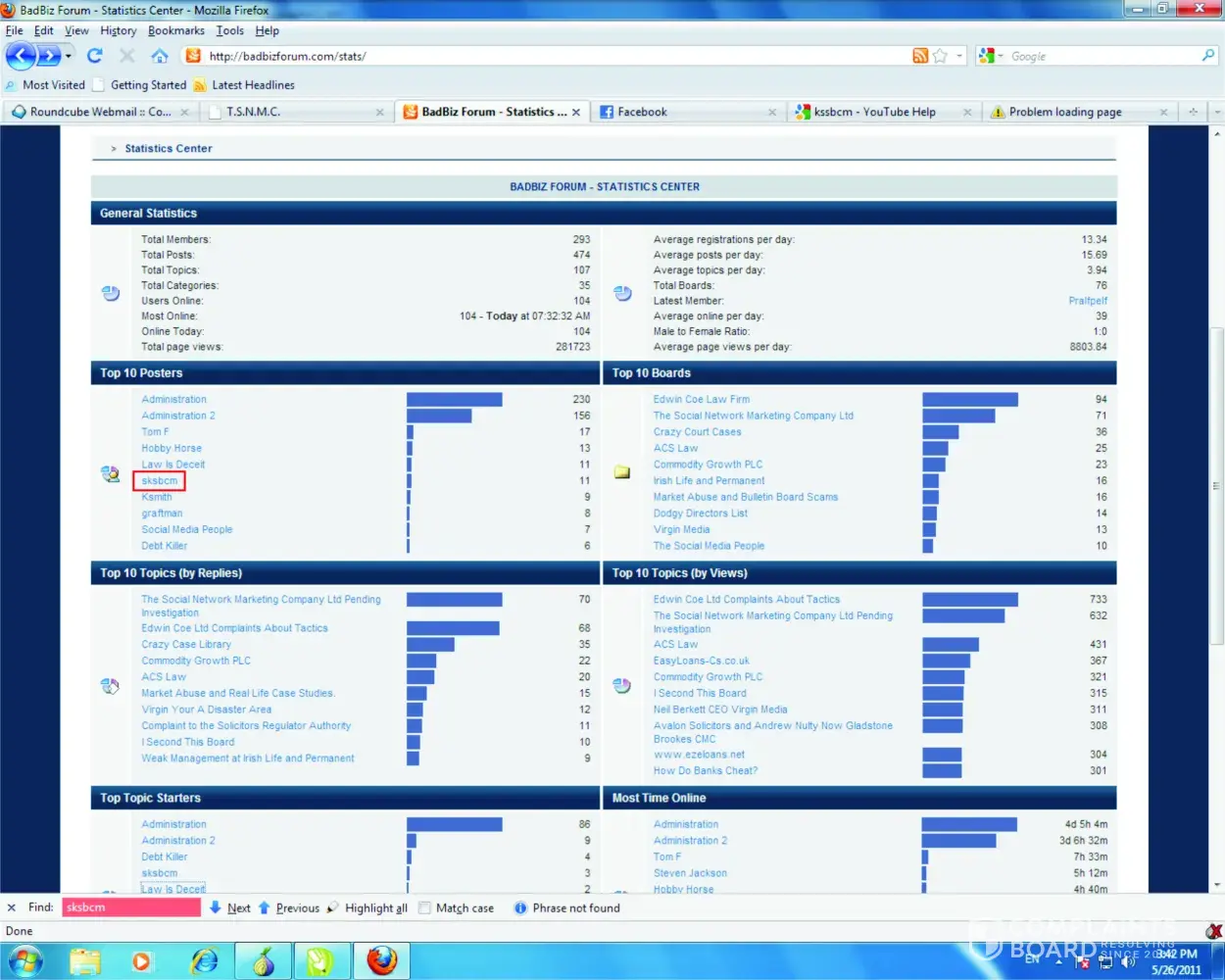1225x980 pixels.
Task: Open the back/forward history dropdown arrow
Action: pyautogui.click(x=69, y=56)
